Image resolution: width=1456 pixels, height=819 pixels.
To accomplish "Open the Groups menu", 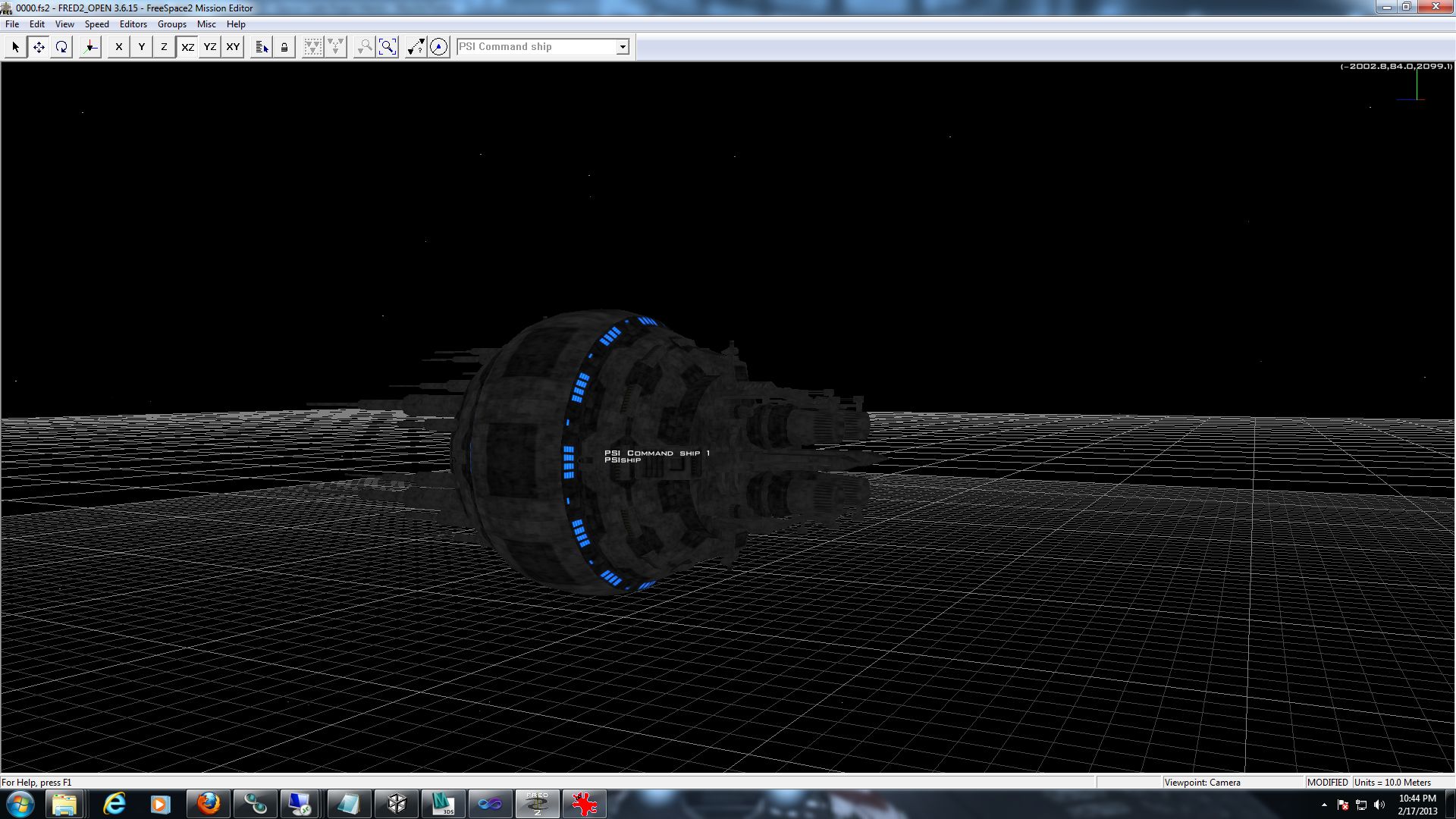I will coord(171,24).
